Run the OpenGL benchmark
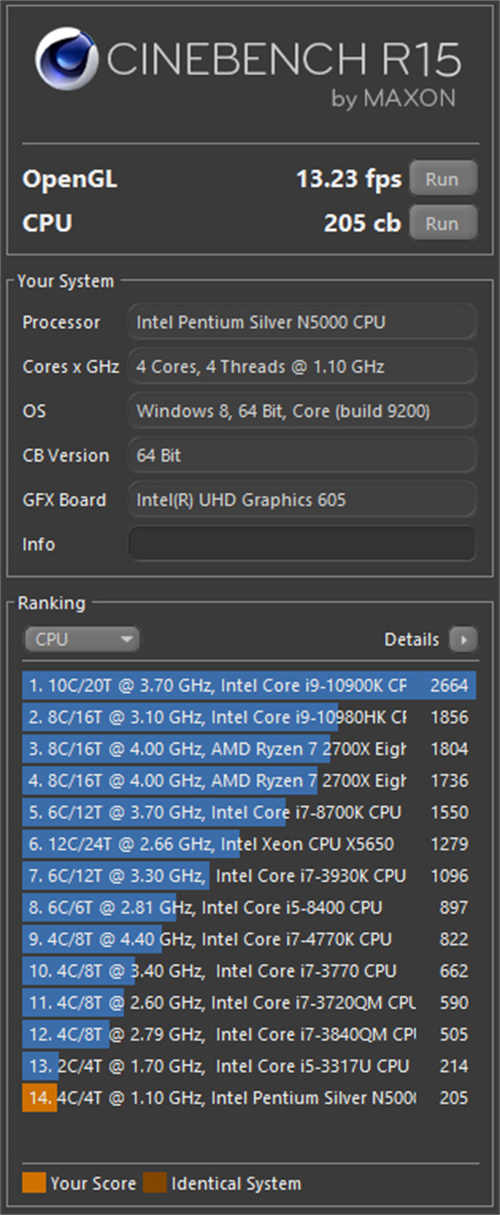The image size is (500, 1215). click(443, 180)
